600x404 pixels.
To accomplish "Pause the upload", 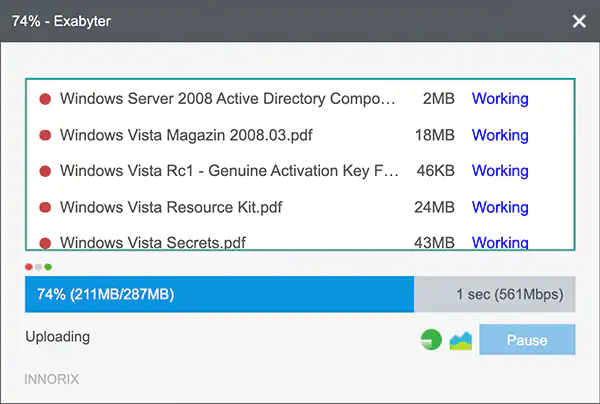I will tap(527, 340).
